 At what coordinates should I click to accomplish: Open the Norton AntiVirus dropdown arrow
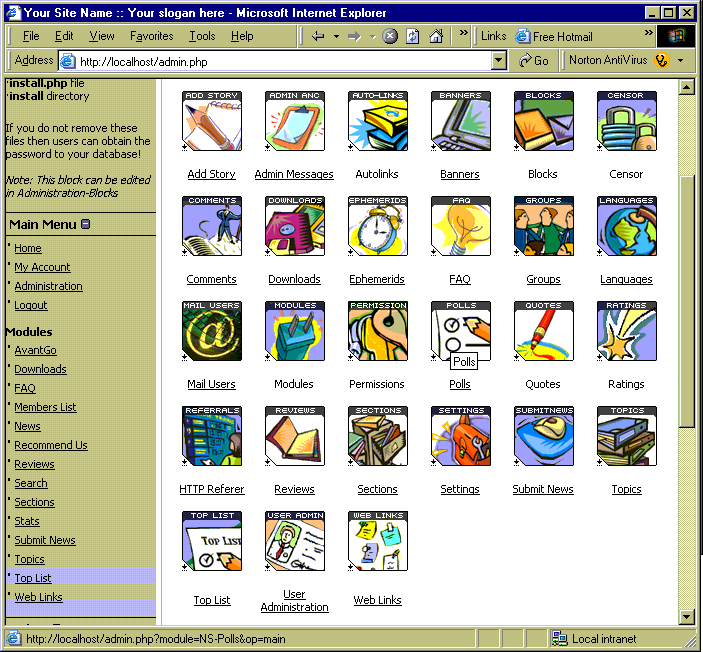pyautogui.click(x=680, y=61)
